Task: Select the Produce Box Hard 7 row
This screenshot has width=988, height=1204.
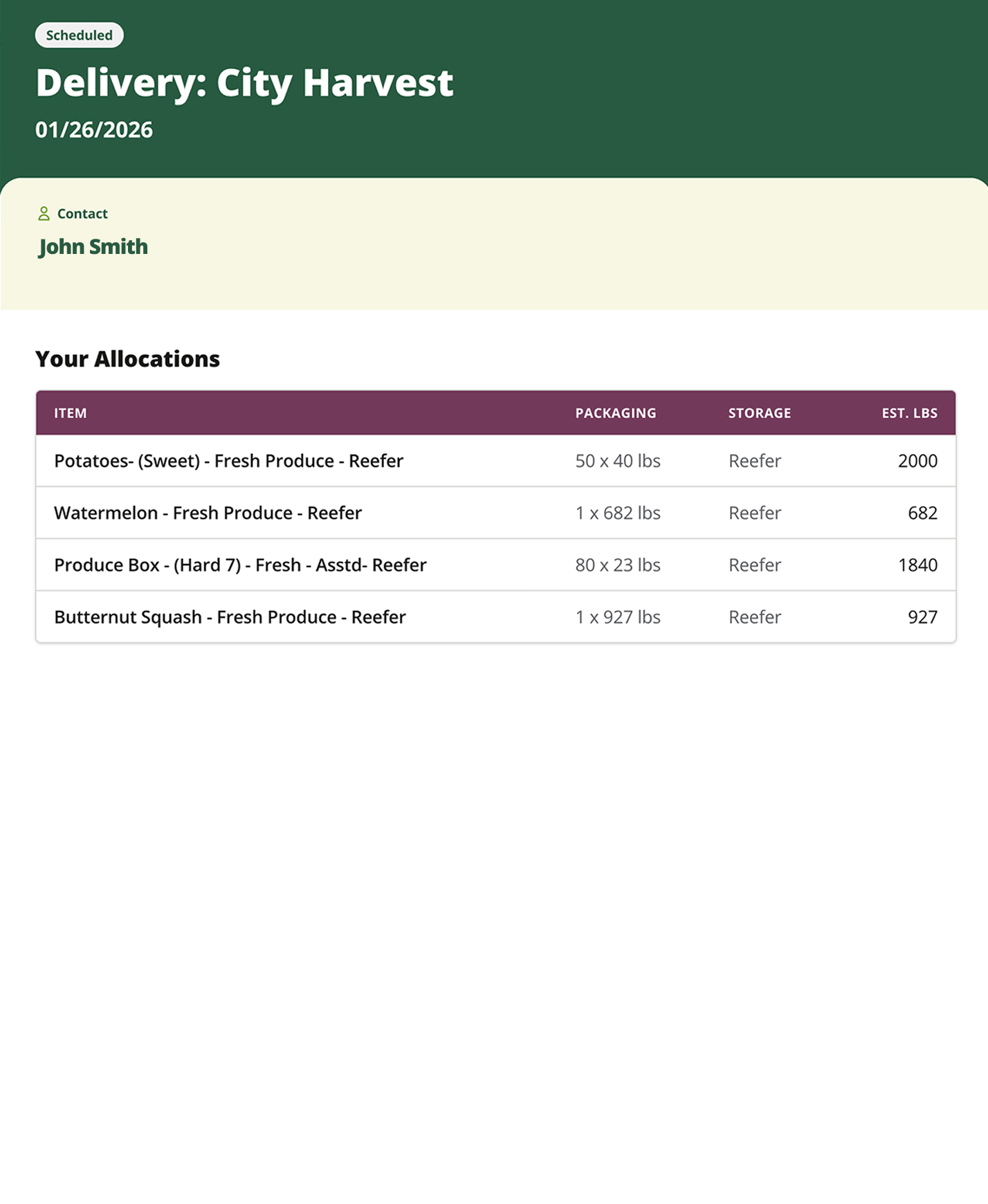Action: (x=240, y=565)
